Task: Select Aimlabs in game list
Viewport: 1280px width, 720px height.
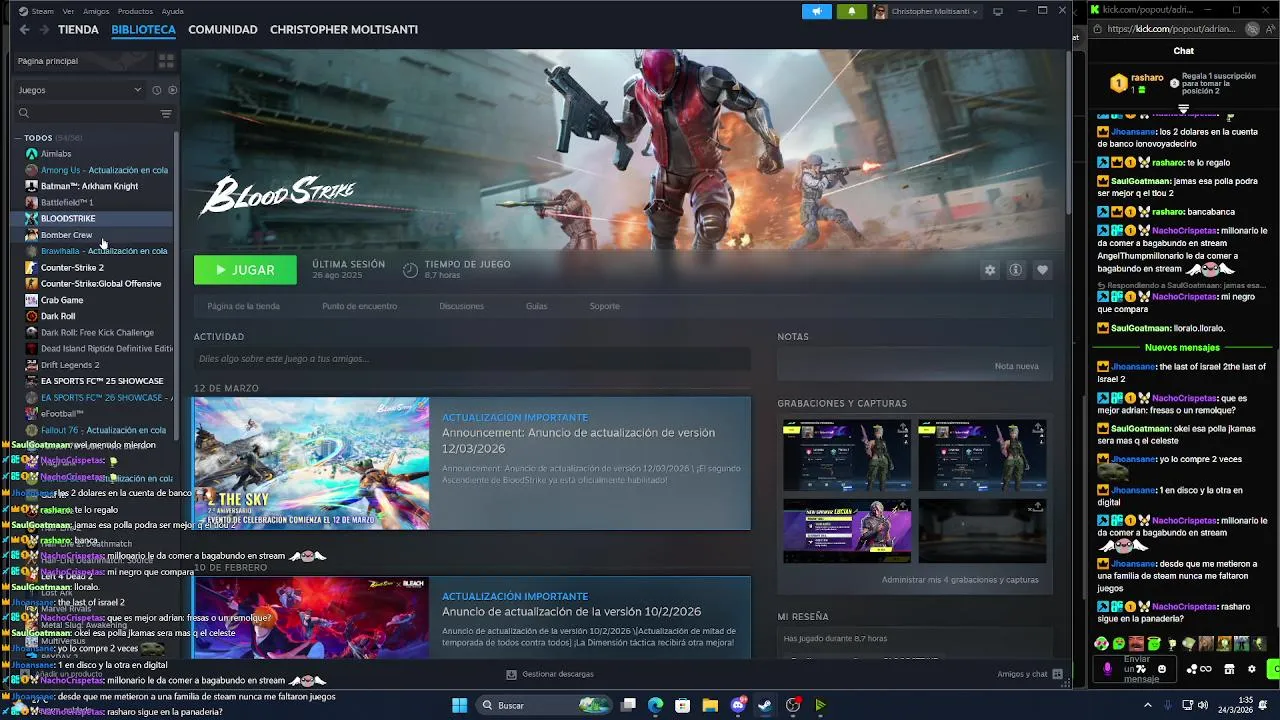Action: pos(56,154)
